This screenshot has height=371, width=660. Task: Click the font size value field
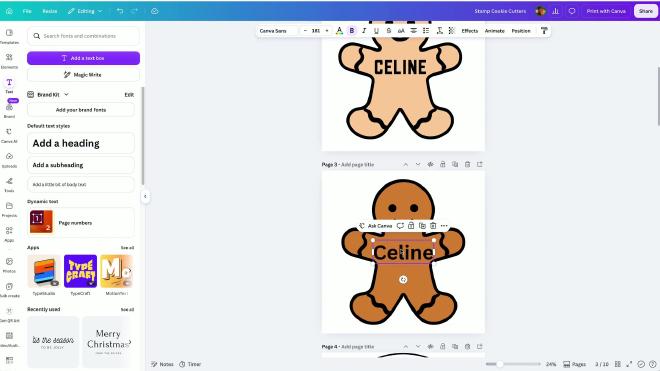click(x=316, y=31)
